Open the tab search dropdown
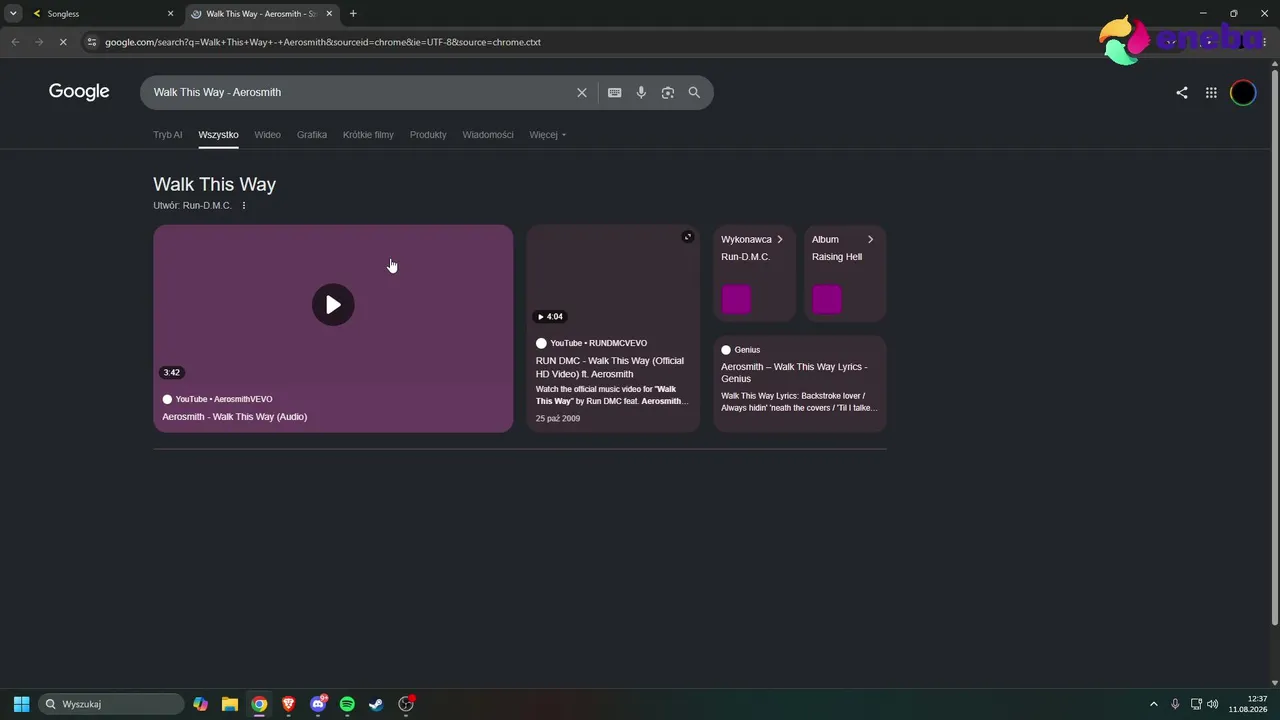The height and width of the screenshot is (720, 1280). coord(13,14)
